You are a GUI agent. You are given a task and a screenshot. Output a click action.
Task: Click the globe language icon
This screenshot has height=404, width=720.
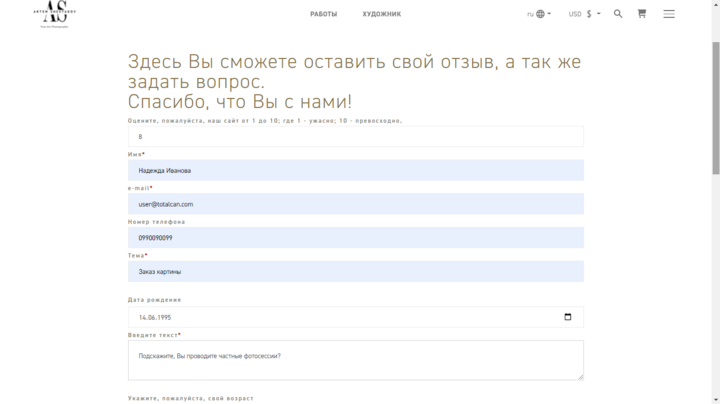point(541,14)
